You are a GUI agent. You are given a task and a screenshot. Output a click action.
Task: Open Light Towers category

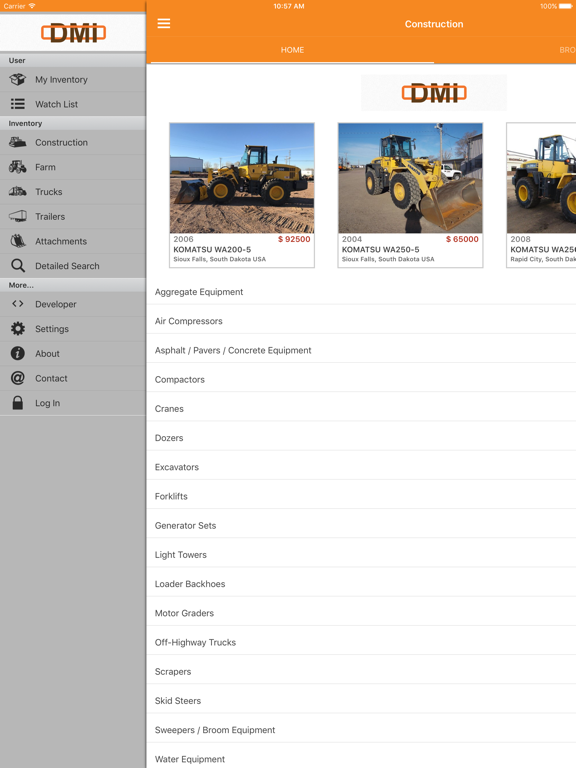click(x=361, y=555)
